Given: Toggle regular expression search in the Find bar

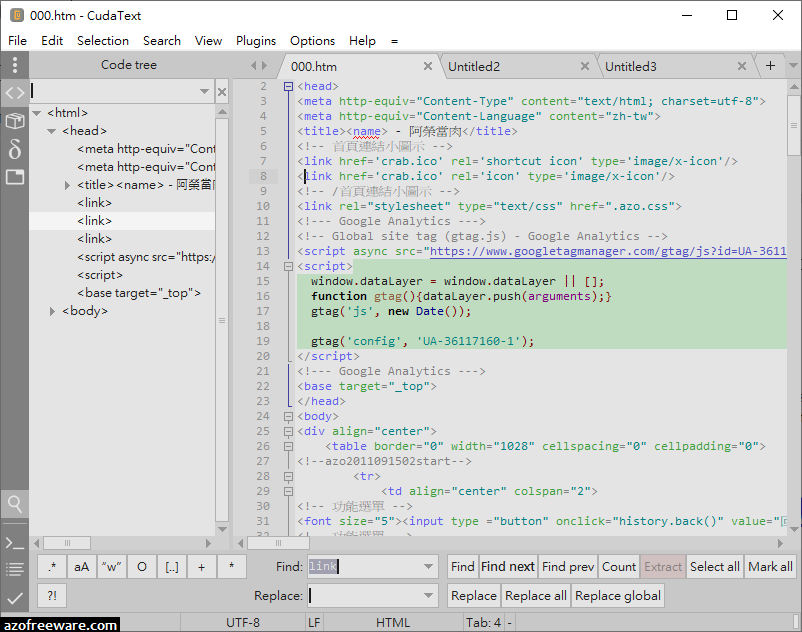Looking at the screenshot, I should (x=53, y=566).
